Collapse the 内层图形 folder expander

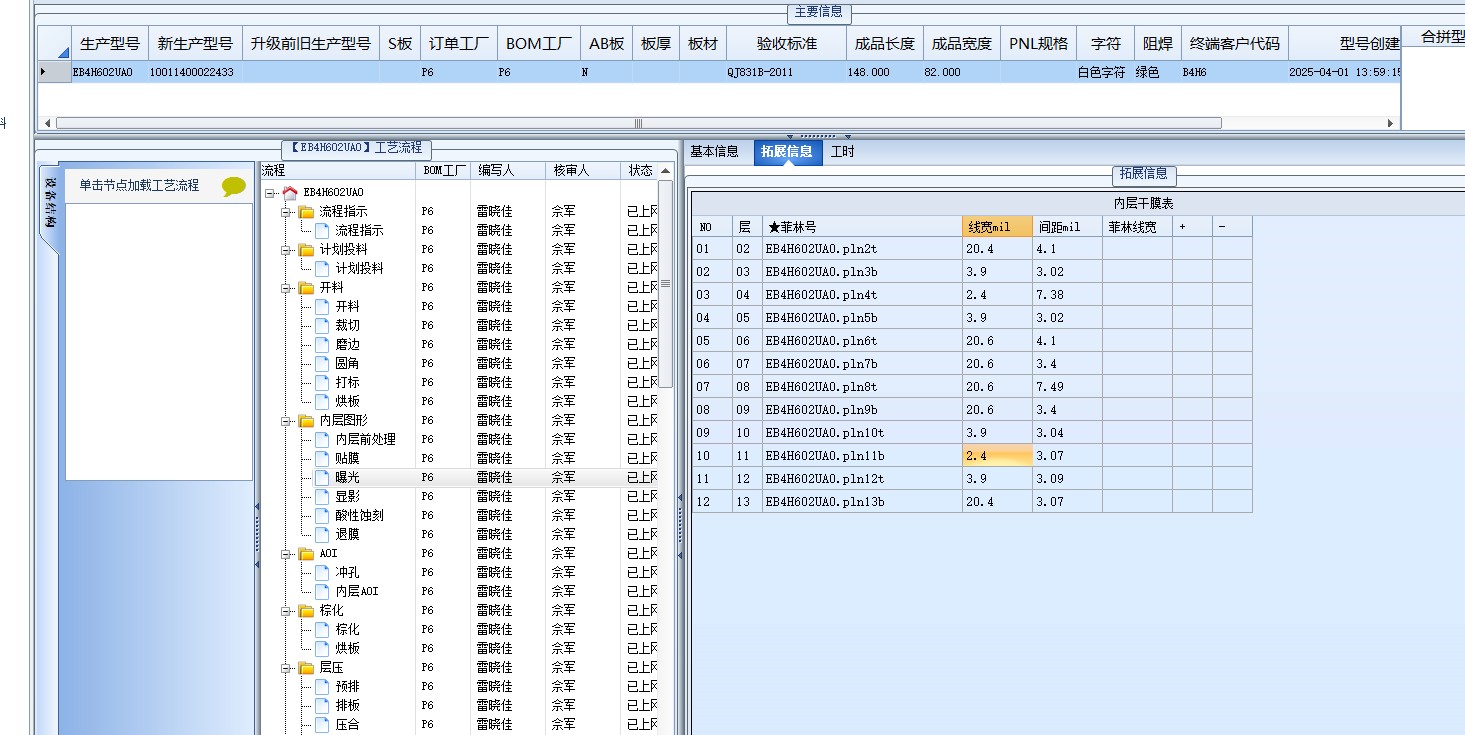(x=286, y=421)
